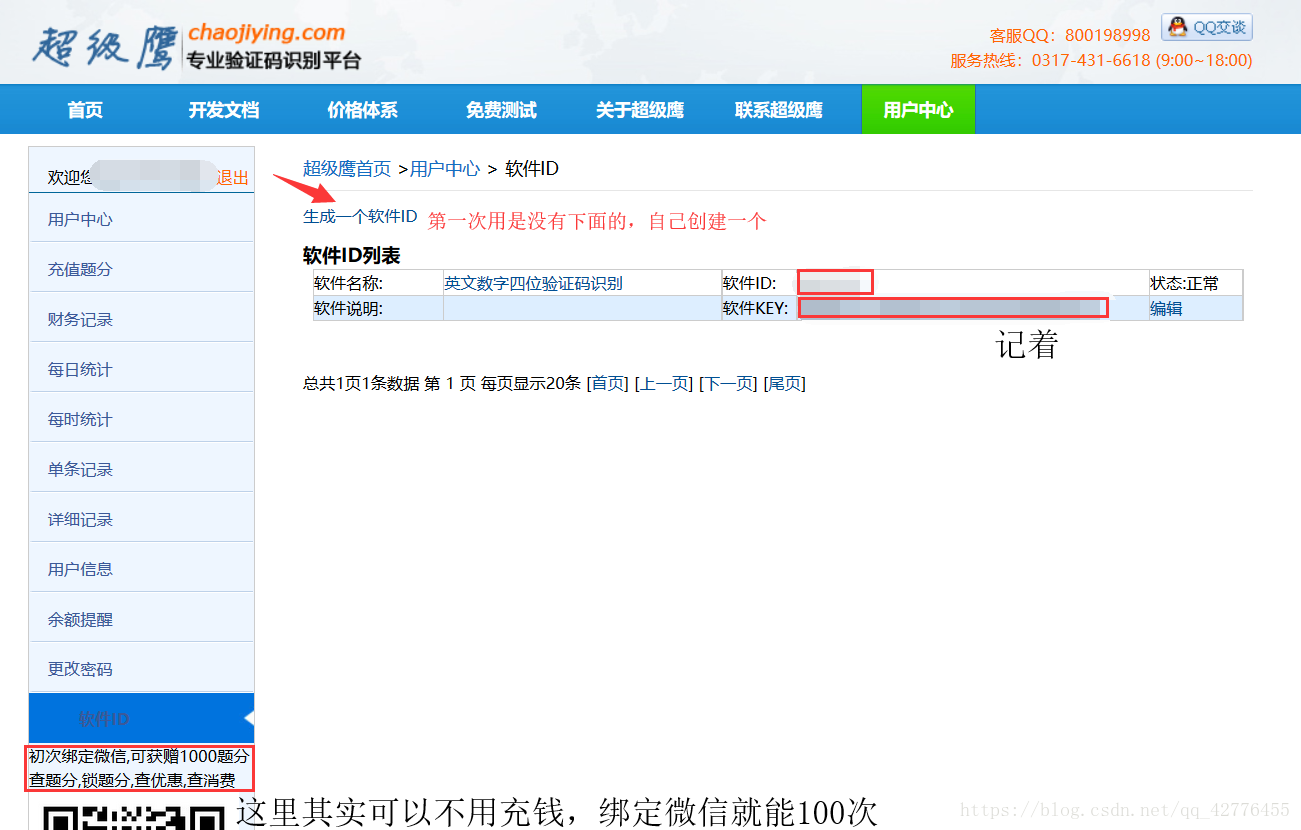The image size is (1301, 830).
Task: Open 充值题分 in the sidebar
Action: coord(141,269)
